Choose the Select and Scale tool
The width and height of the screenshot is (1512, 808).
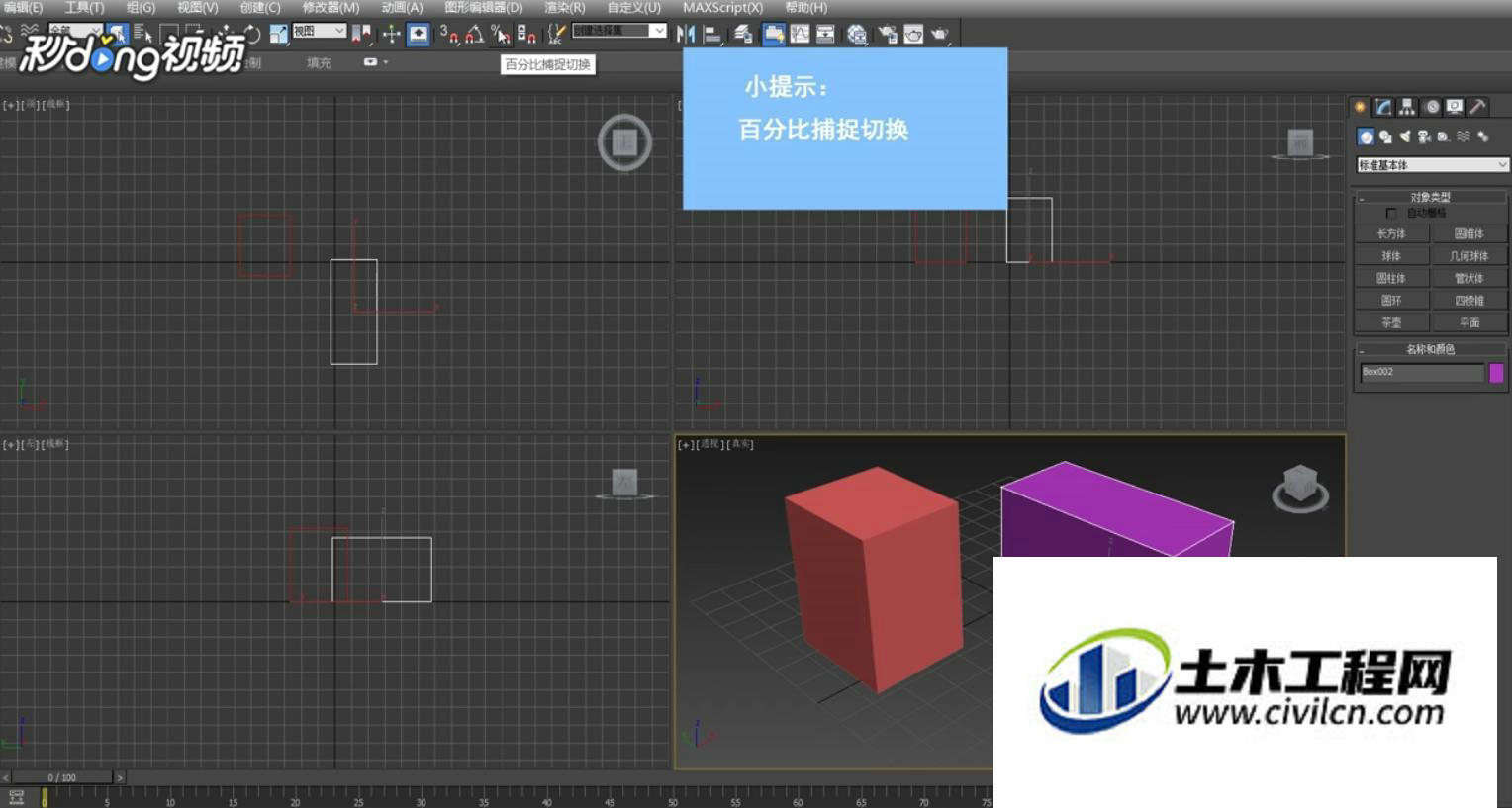[278, 34]
